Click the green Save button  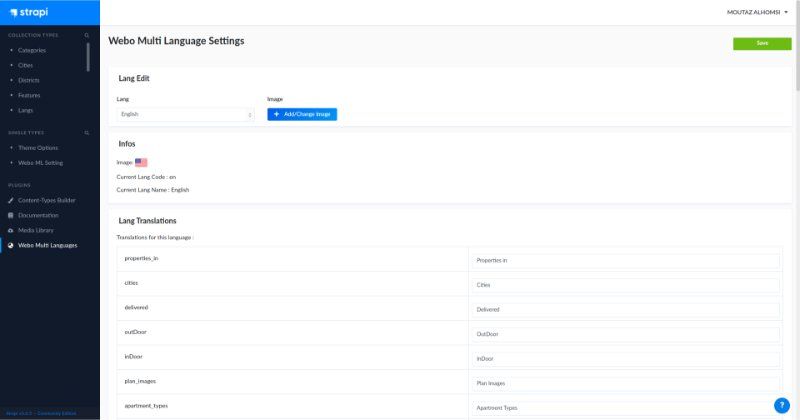[762, 43]
